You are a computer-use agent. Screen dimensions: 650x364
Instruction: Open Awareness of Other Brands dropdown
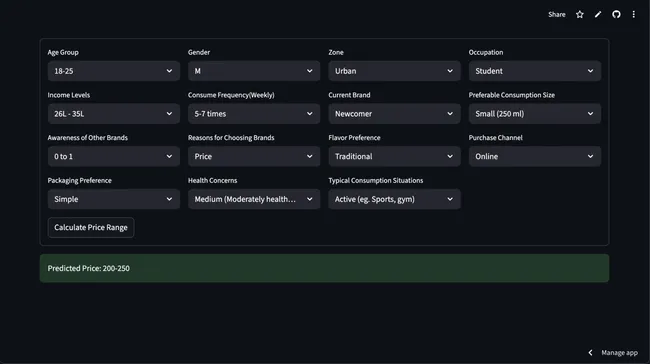coord(114,156)
